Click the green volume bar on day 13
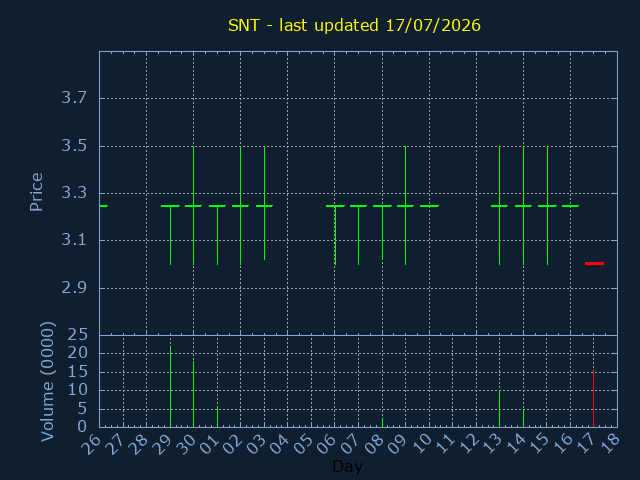The height and width of the screenshot is (480, 640). [500, 409]
